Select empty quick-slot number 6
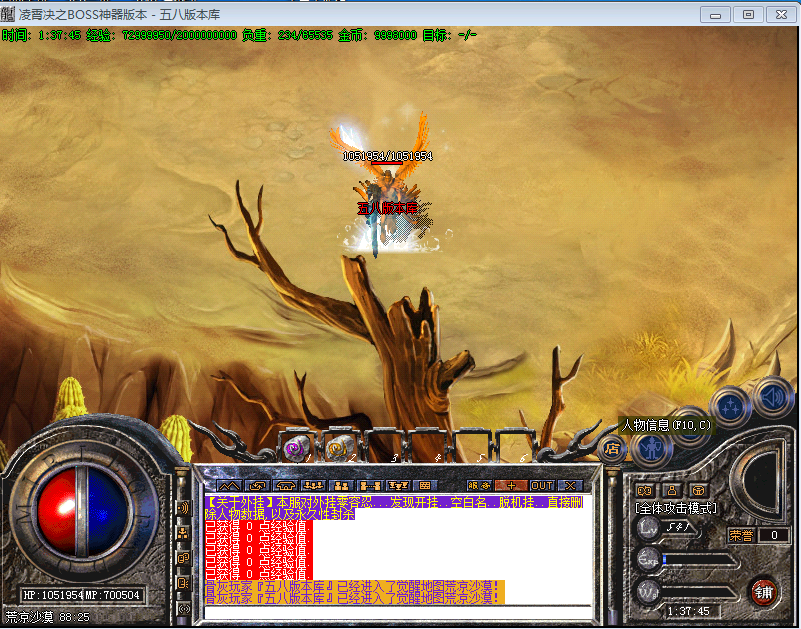 click(x=514, y=446)
